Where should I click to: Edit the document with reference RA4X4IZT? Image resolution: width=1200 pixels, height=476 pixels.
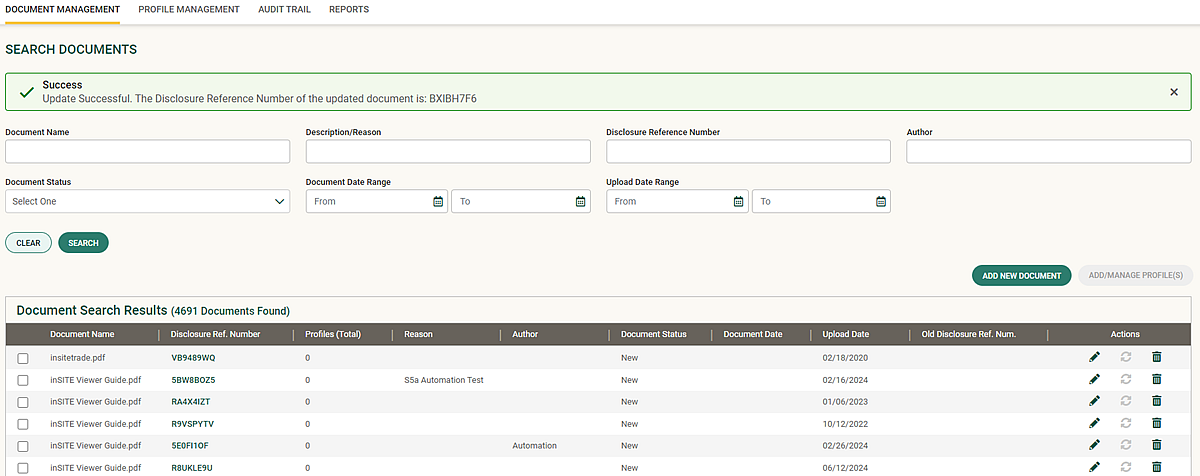pyautogui.click(x=1094, y=401)
